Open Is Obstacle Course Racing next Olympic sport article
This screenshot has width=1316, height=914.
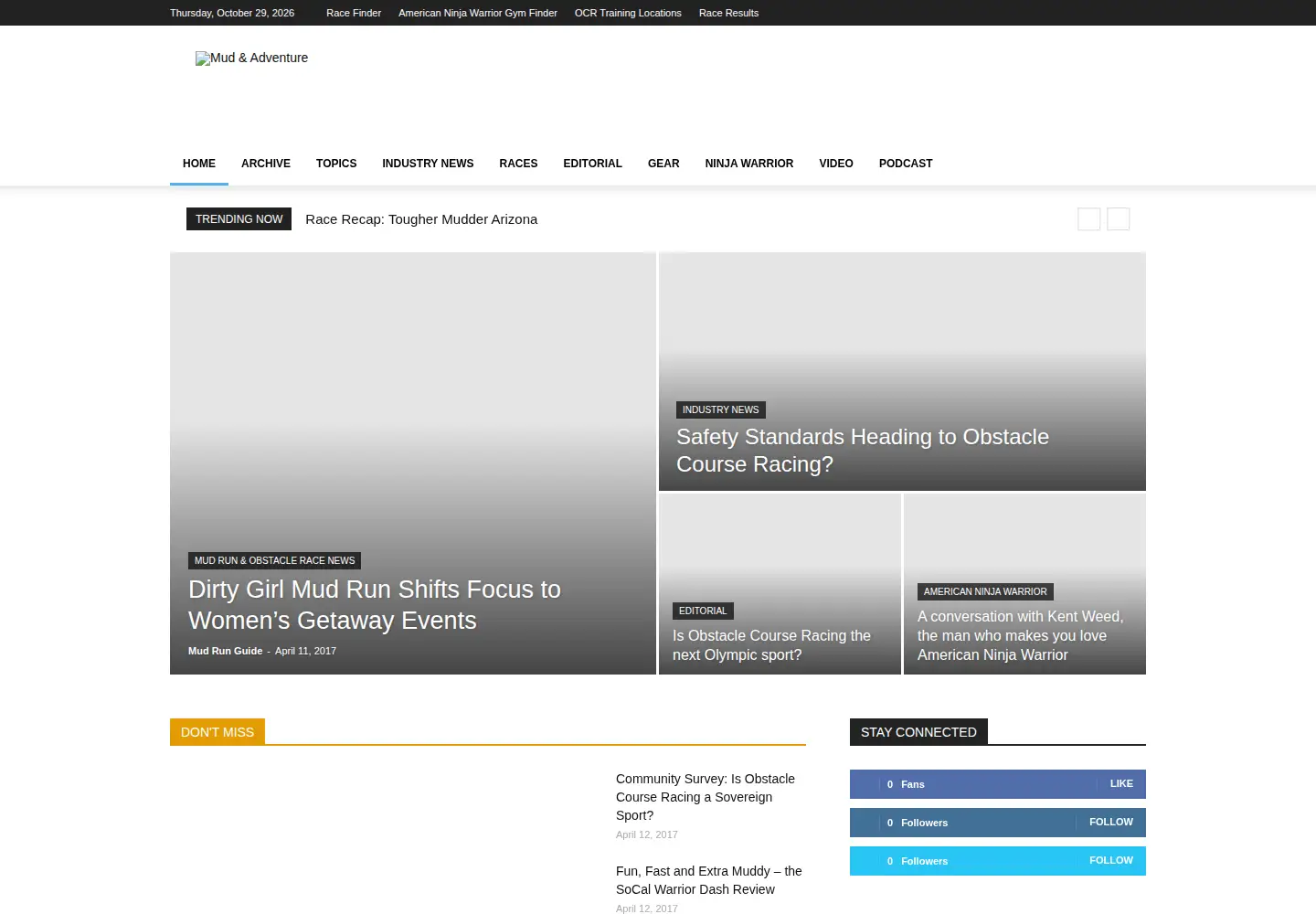(x=771, y=645)
